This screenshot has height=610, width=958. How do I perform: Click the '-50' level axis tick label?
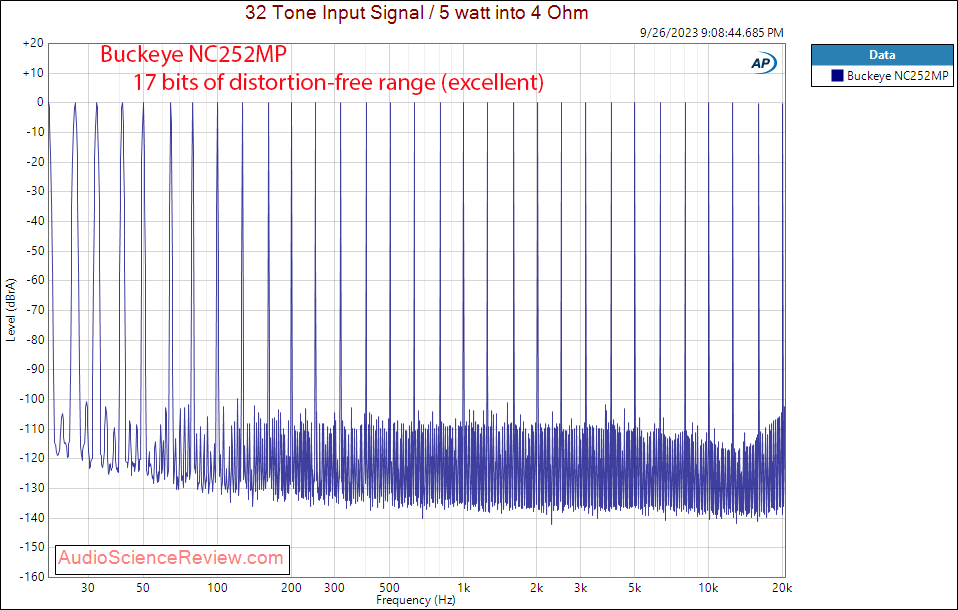[34, 251]
